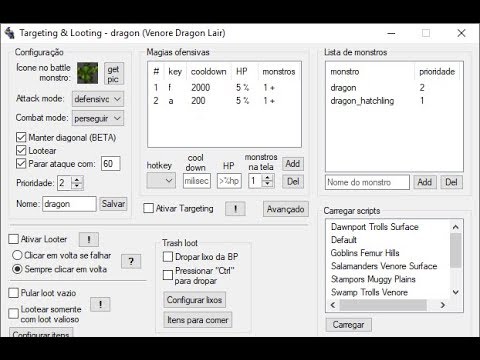480x360 pixels.
Task: Click the 'get pic' button
Action: pos(113,74)
